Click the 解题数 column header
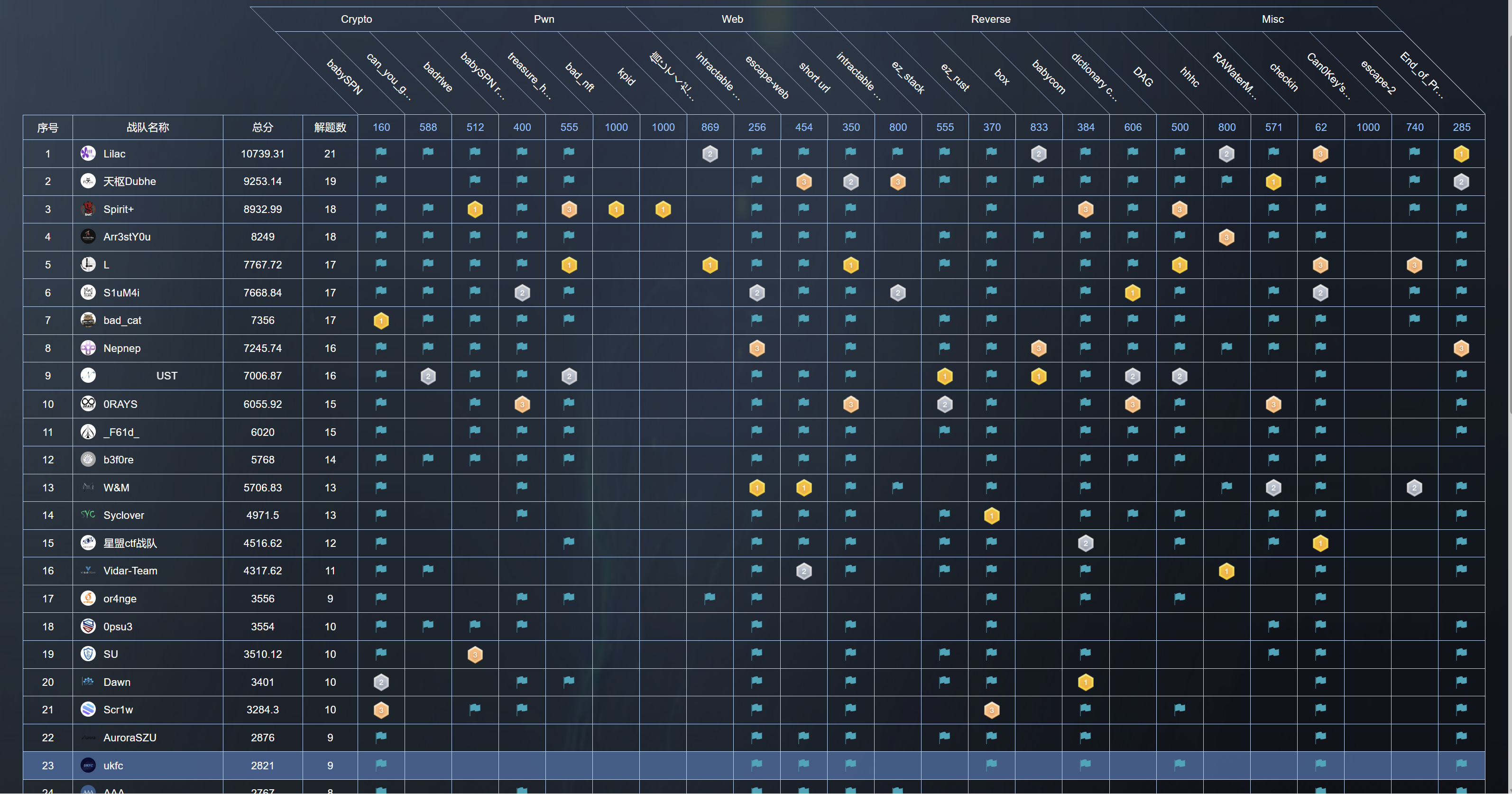 330,127
